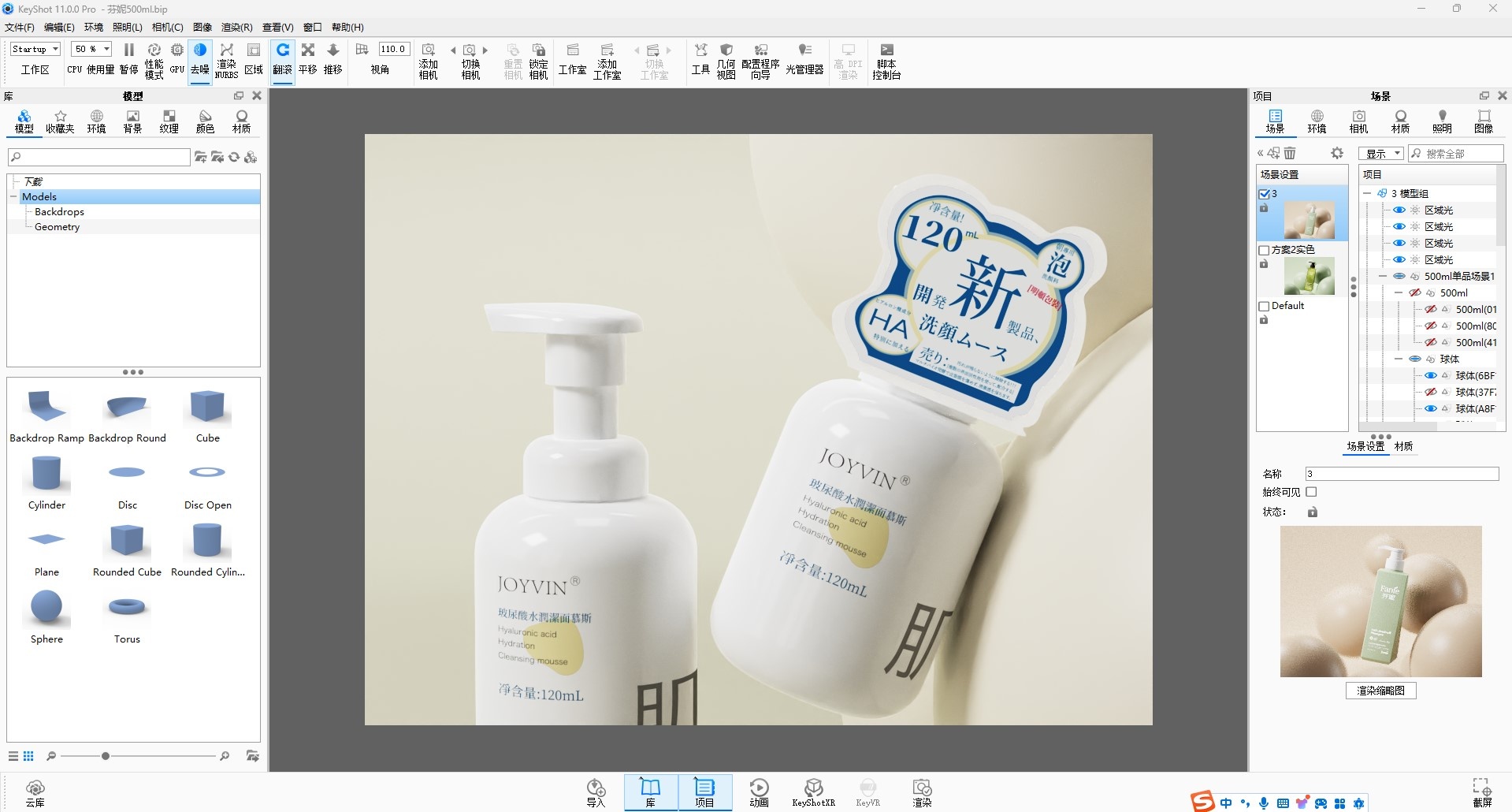This screenshot has height=812, width=1512.
Task: Click the 渲染NURBS toolbar icon
Action: (226, 61)
